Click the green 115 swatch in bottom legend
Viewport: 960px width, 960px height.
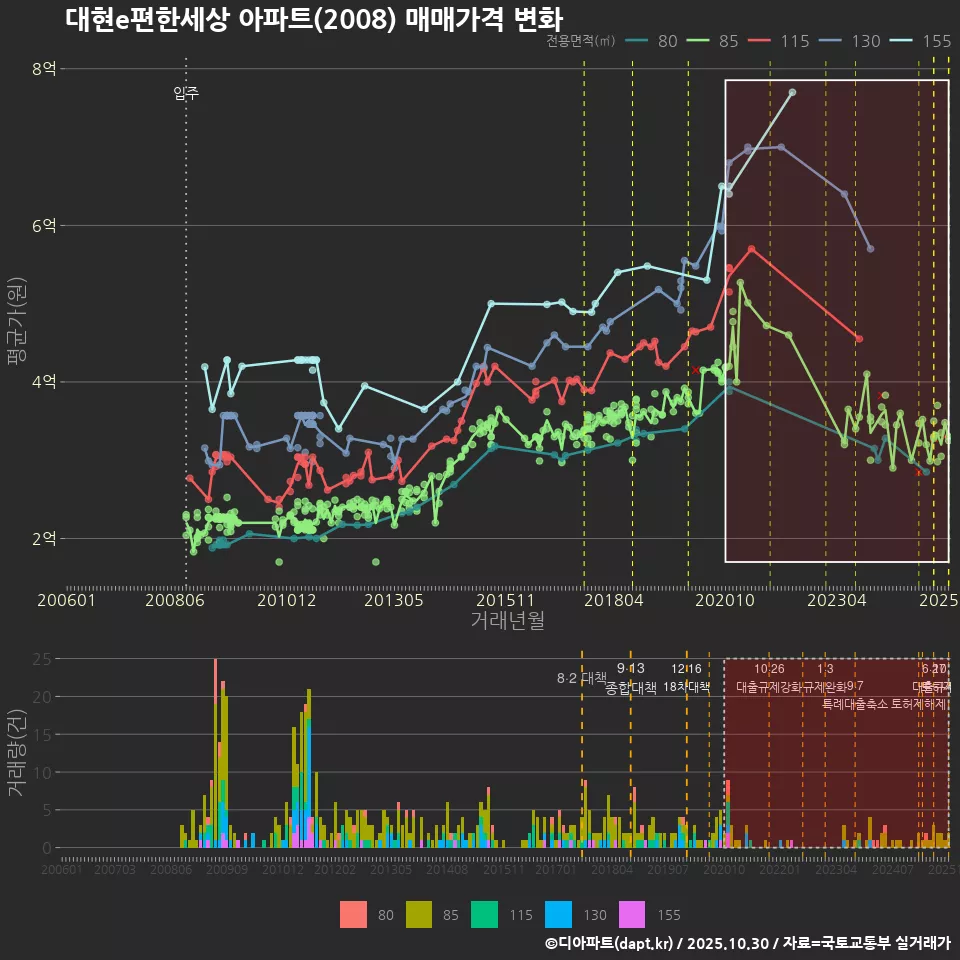click(482, 914)
